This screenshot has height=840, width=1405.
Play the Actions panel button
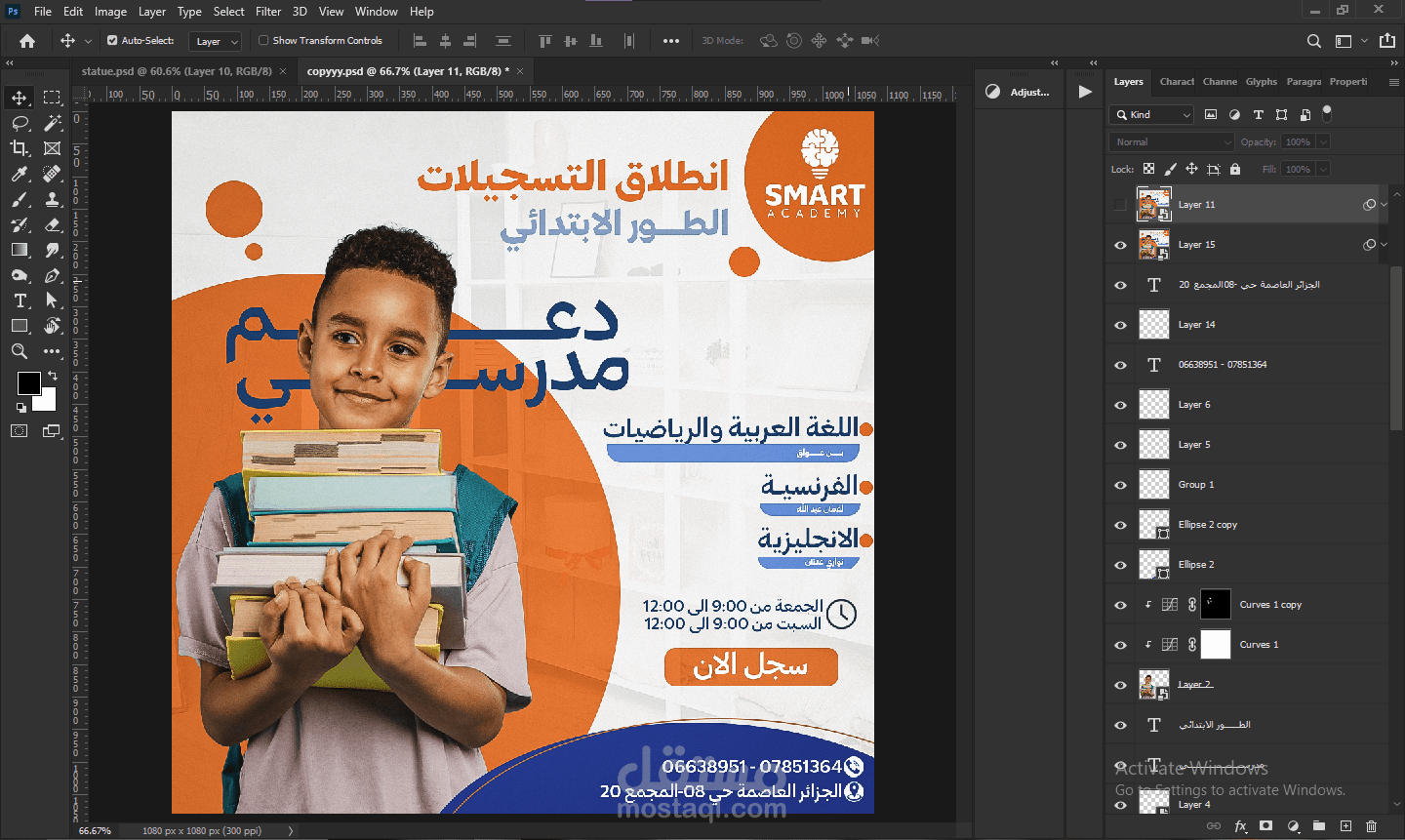click(x=1085, y=92)
